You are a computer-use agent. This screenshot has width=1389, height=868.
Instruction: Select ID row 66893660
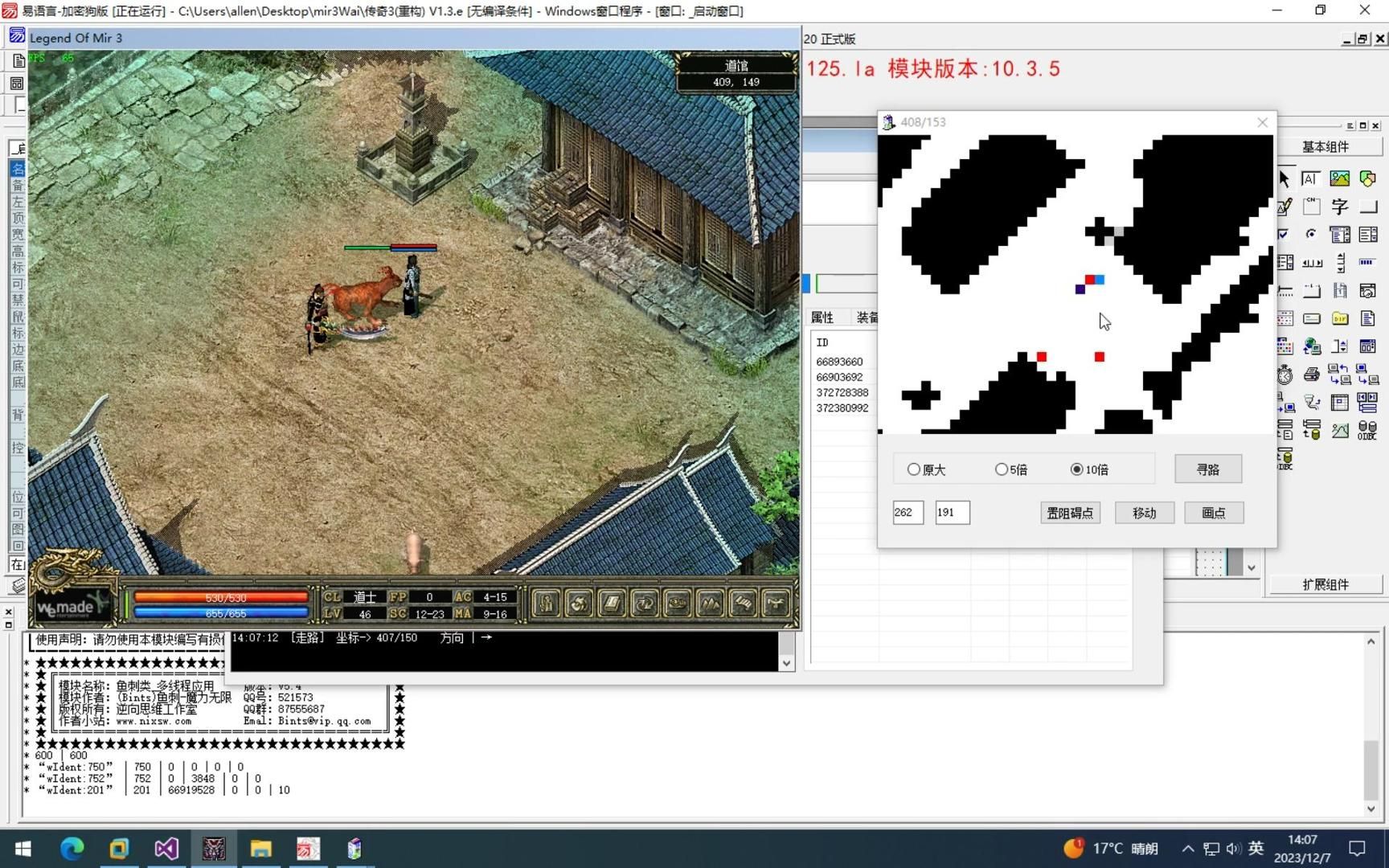point(839,362)
